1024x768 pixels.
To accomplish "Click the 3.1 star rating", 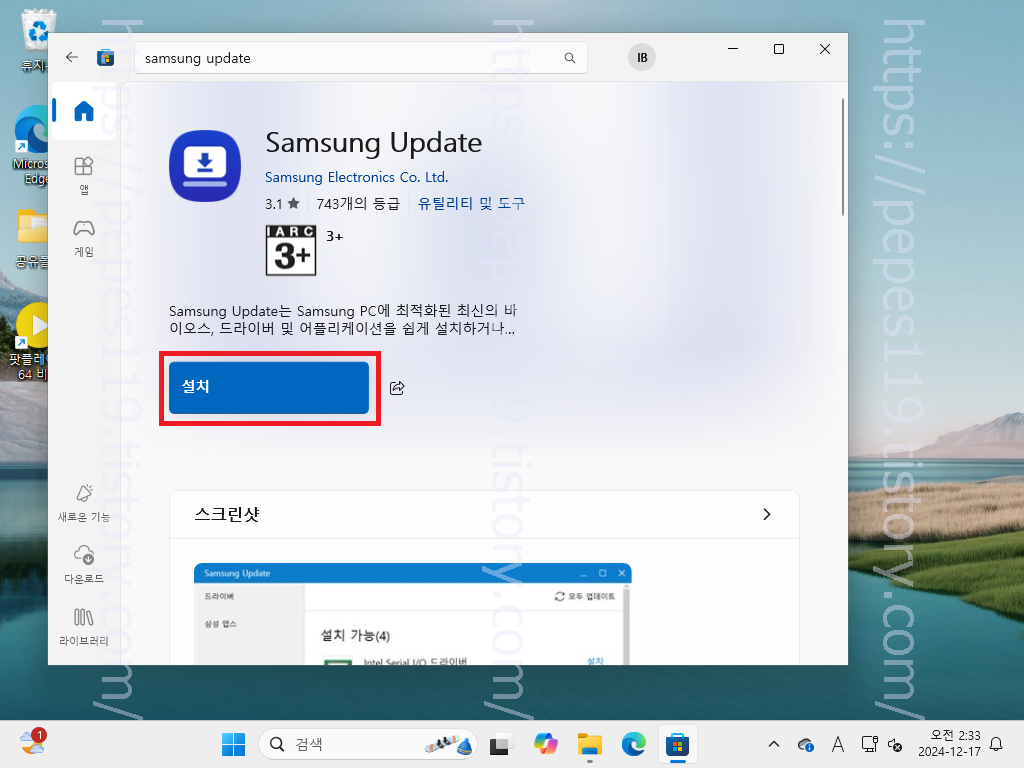I will (x=282, y=204).
